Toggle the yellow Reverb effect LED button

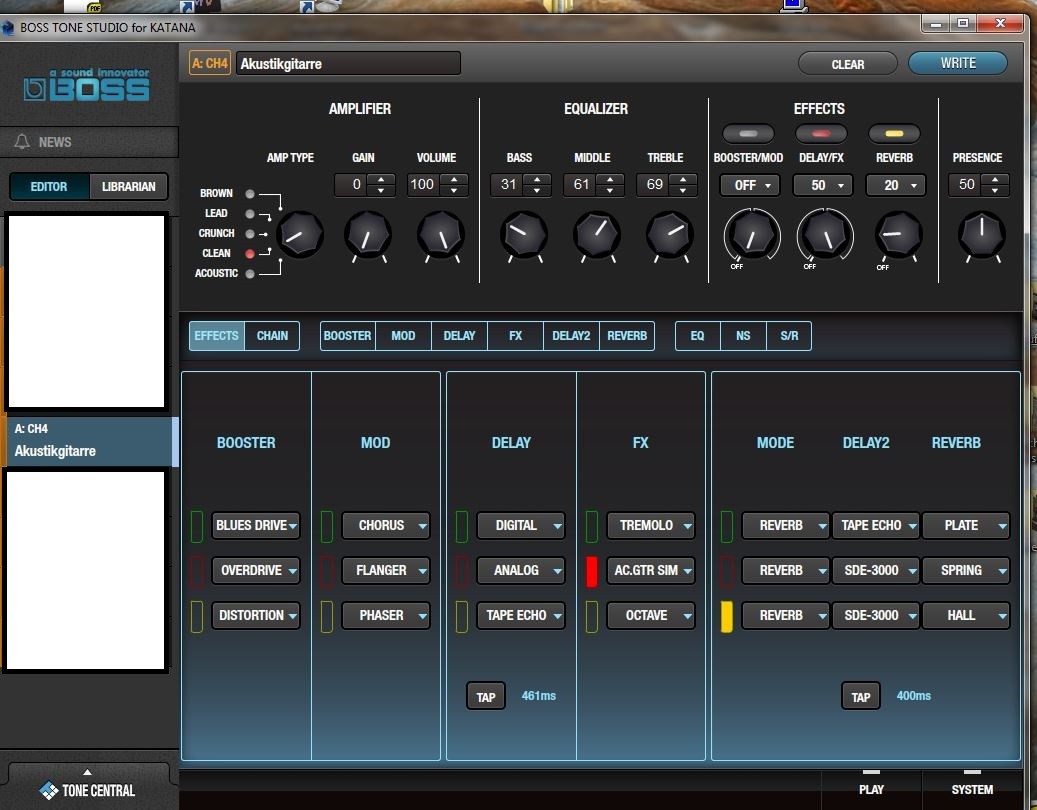tap(894, 134)
